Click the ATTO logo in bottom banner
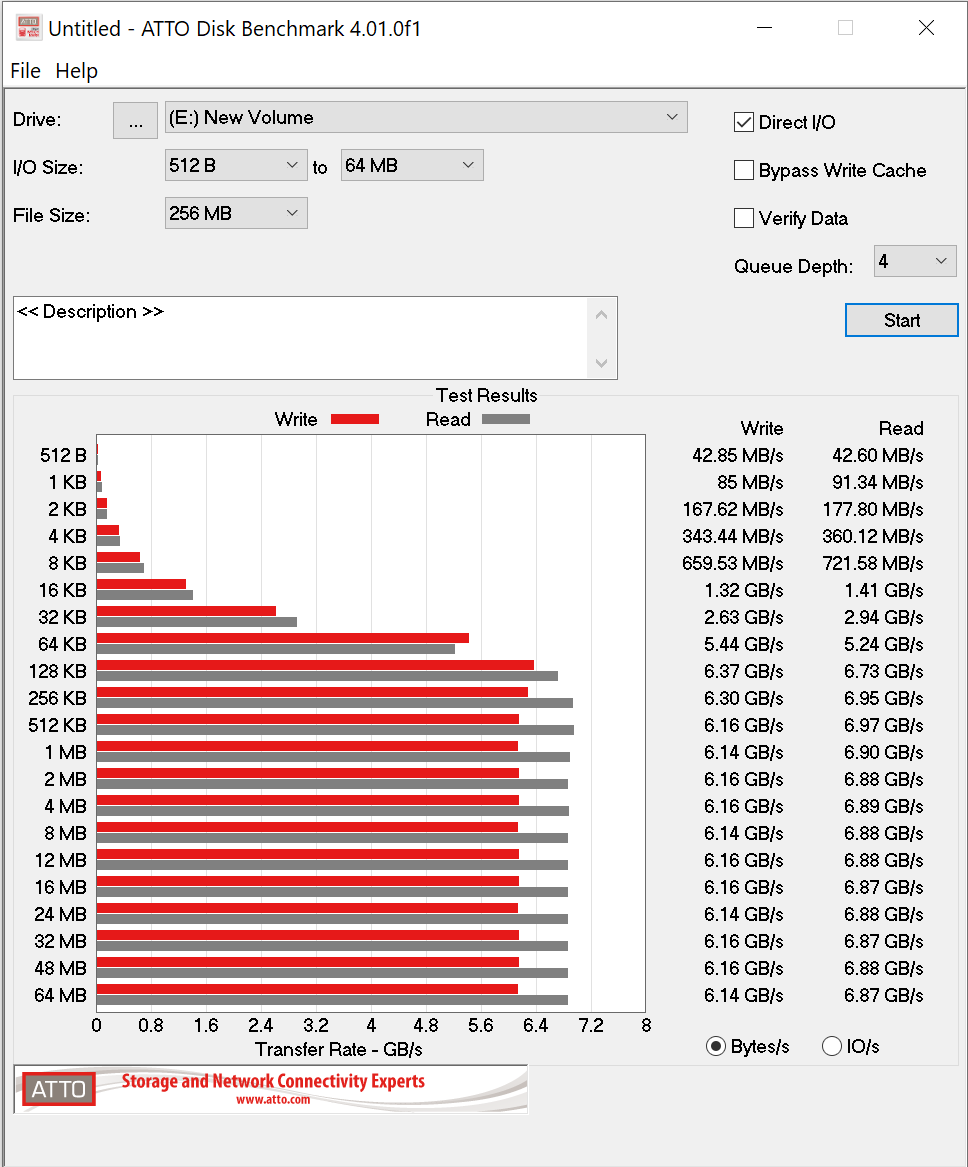The image size is (968, 1167). 59,1089
